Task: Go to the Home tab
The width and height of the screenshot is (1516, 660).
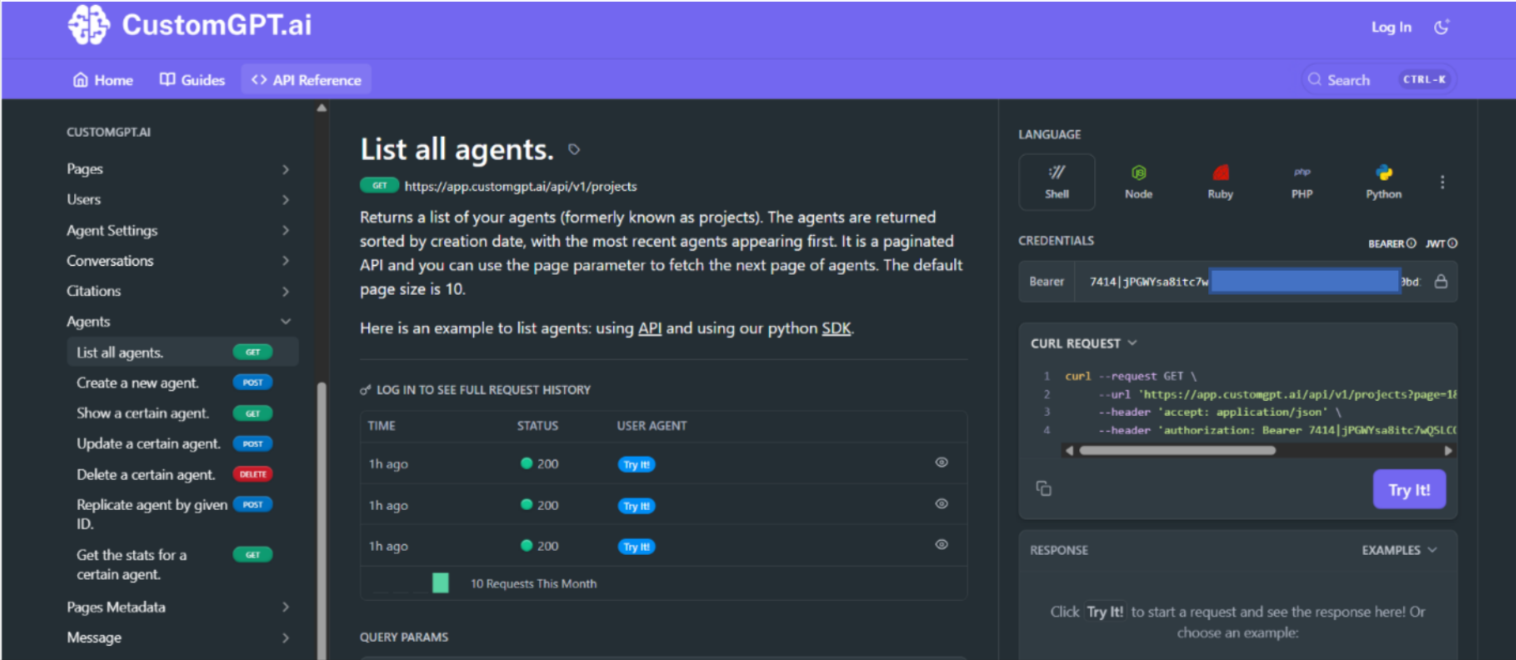Action: (103, 80)
